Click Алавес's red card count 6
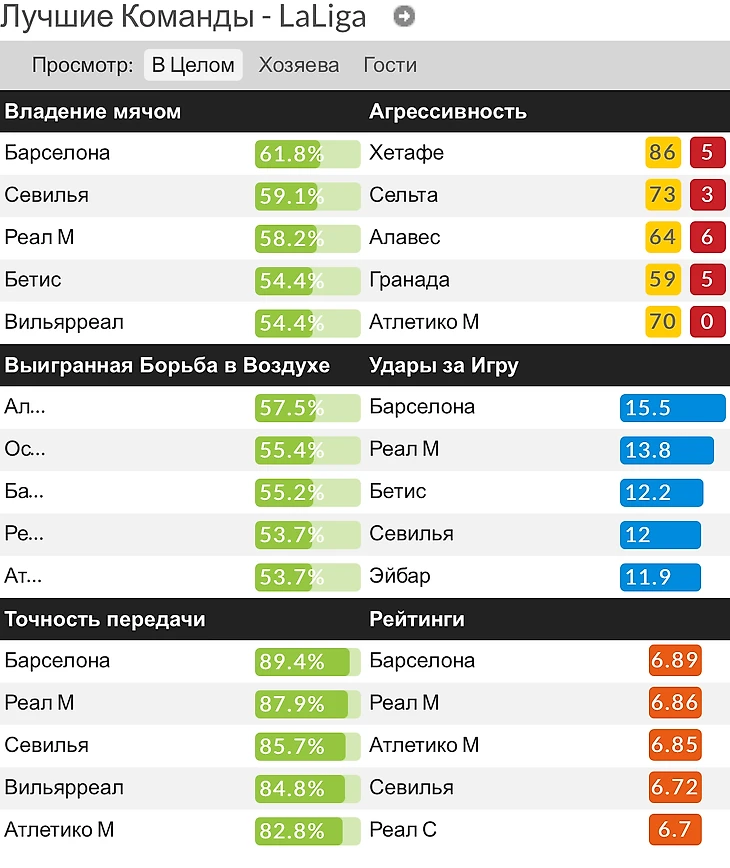Screen dimensions: 730x868 coord(707,238)
